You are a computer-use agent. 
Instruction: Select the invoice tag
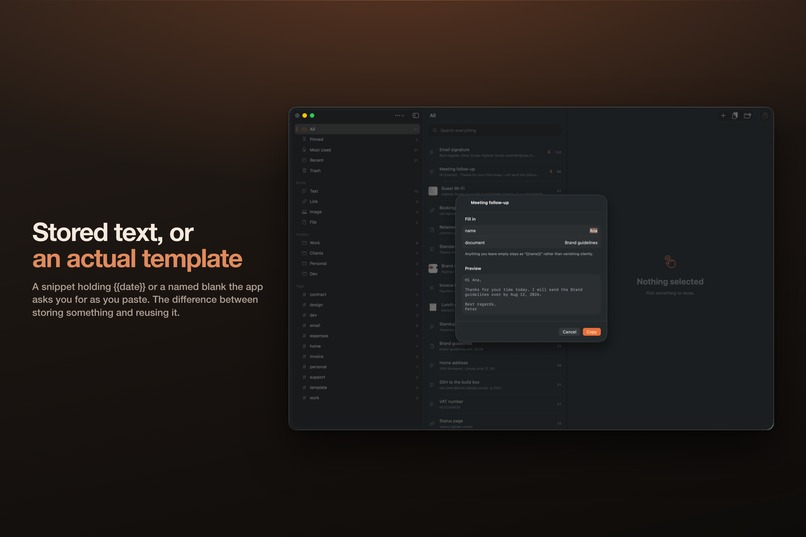click(357, 357)
